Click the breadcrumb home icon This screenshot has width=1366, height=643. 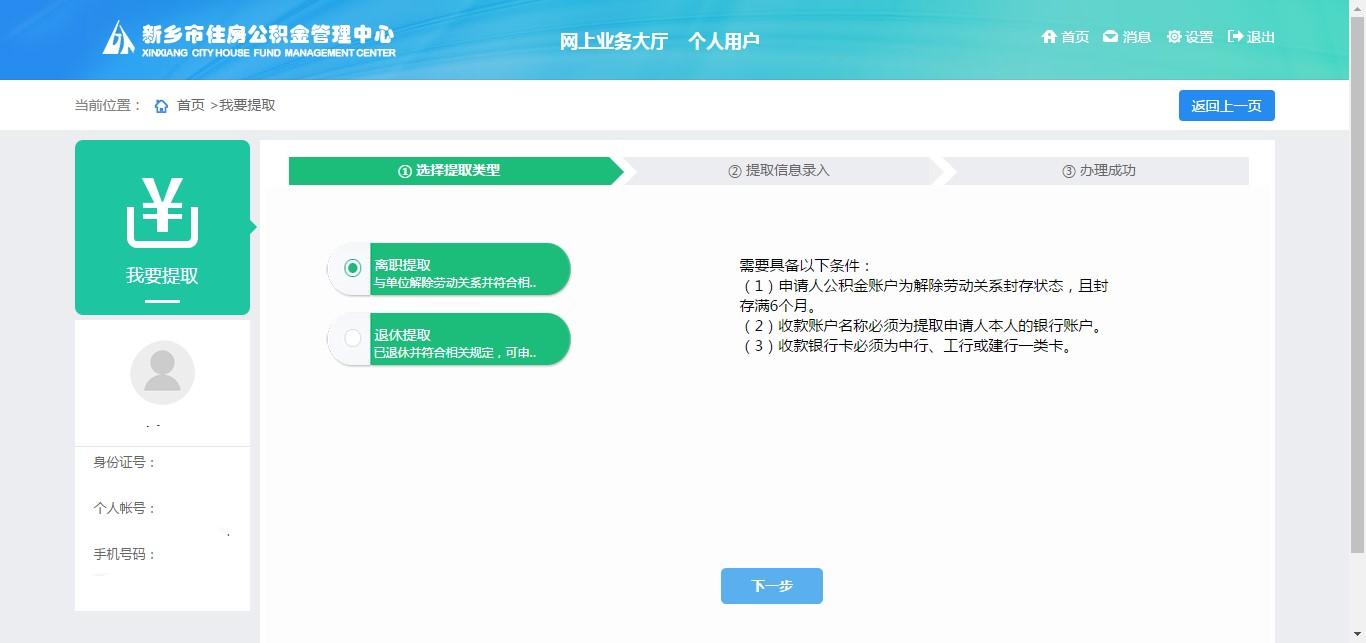click(x=161, y=106)
